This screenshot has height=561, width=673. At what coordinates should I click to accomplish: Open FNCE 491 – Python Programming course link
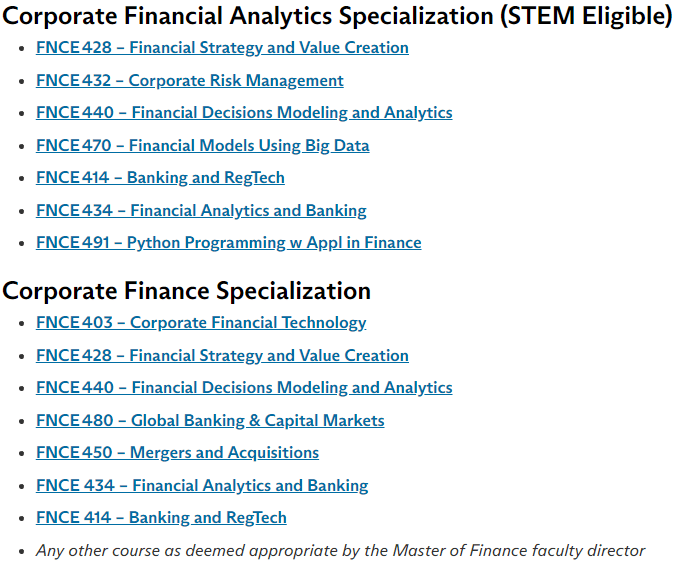pos(229,243)
